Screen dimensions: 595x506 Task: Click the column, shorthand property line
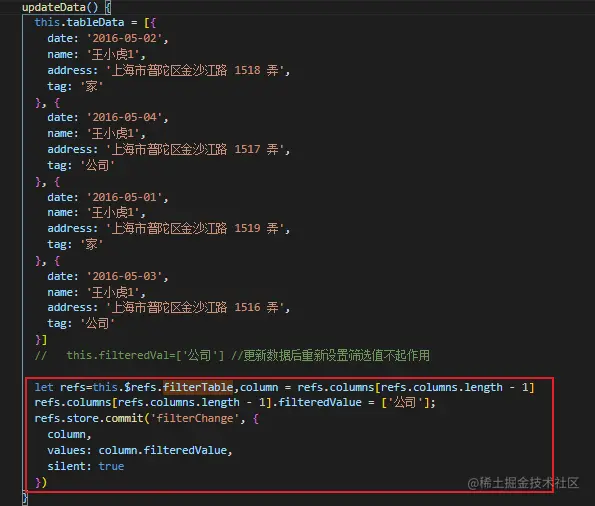69,434
